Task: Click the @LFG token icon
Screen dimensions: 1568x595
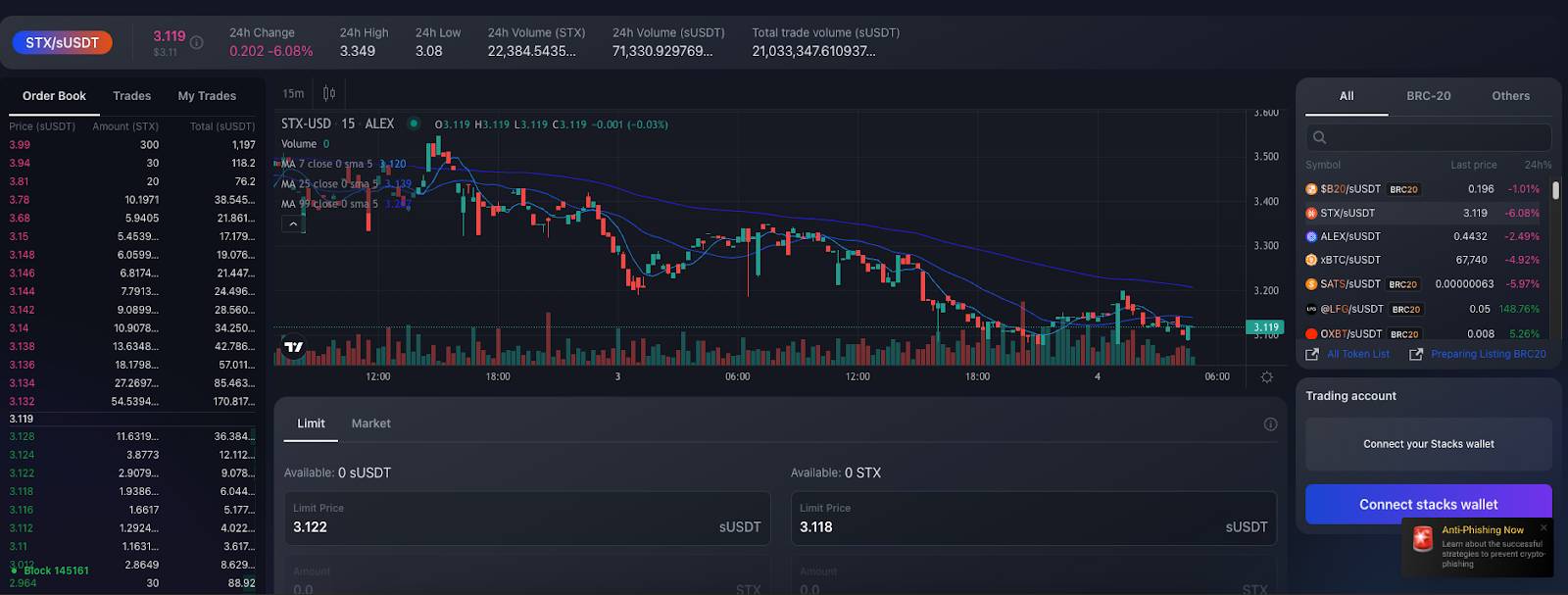Action: (1311, 309)
